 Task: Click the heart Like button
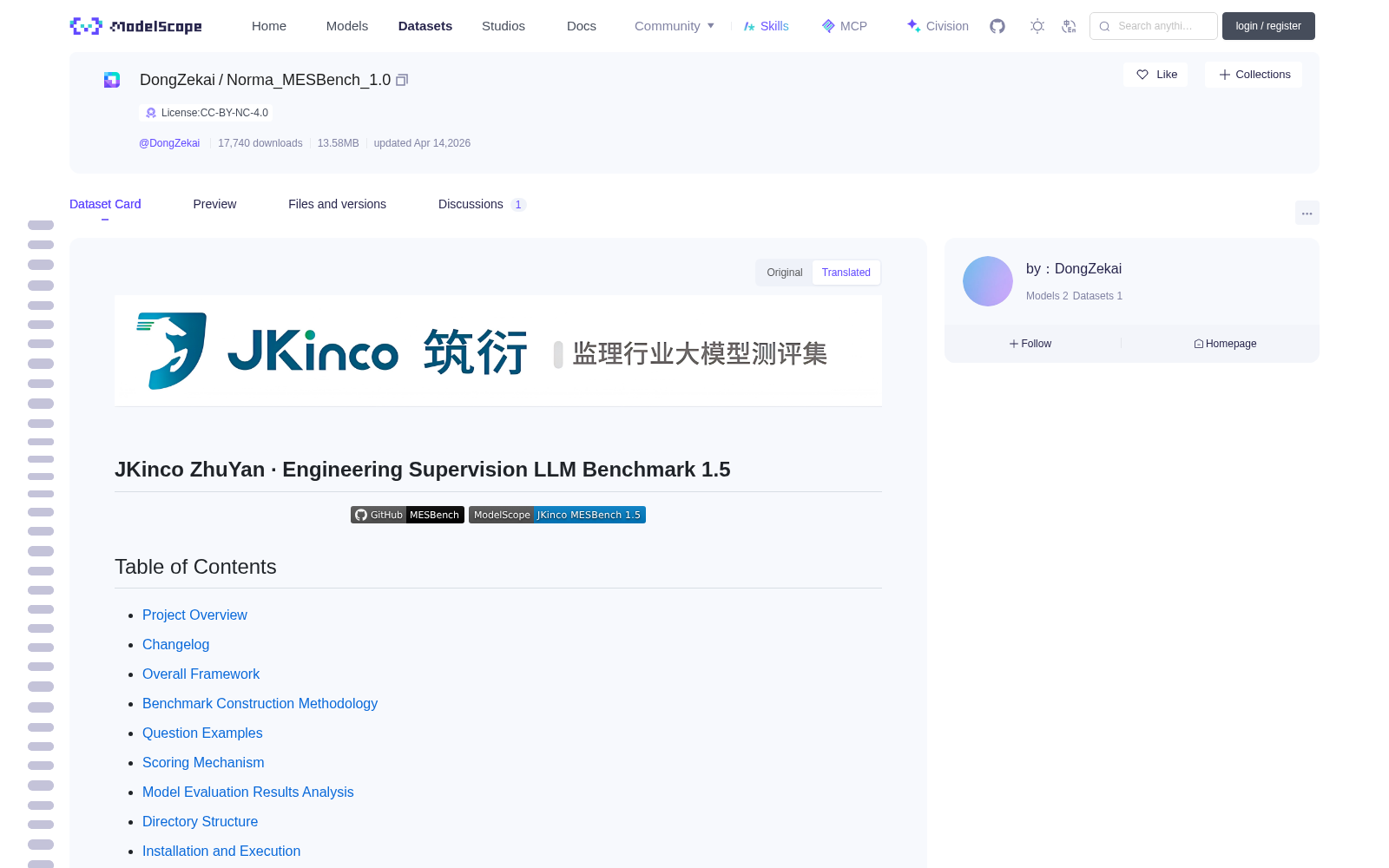click(x=1155, y=75)
